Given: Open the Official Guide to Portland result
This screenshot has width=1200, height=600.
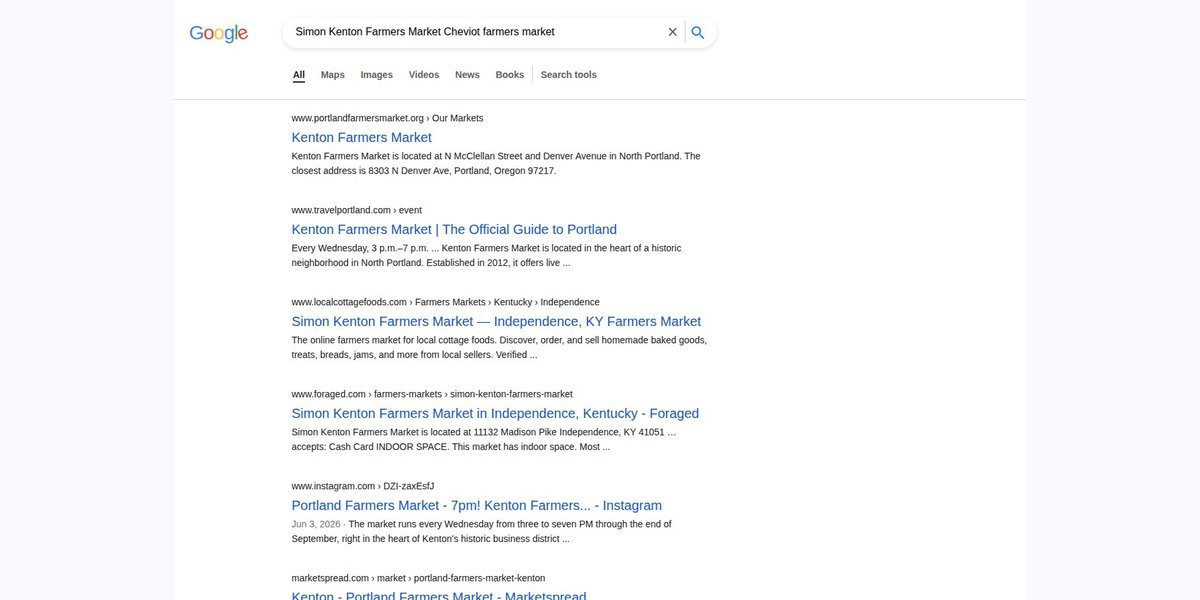Looking at the screenshot, I should [x=454, y=229].
